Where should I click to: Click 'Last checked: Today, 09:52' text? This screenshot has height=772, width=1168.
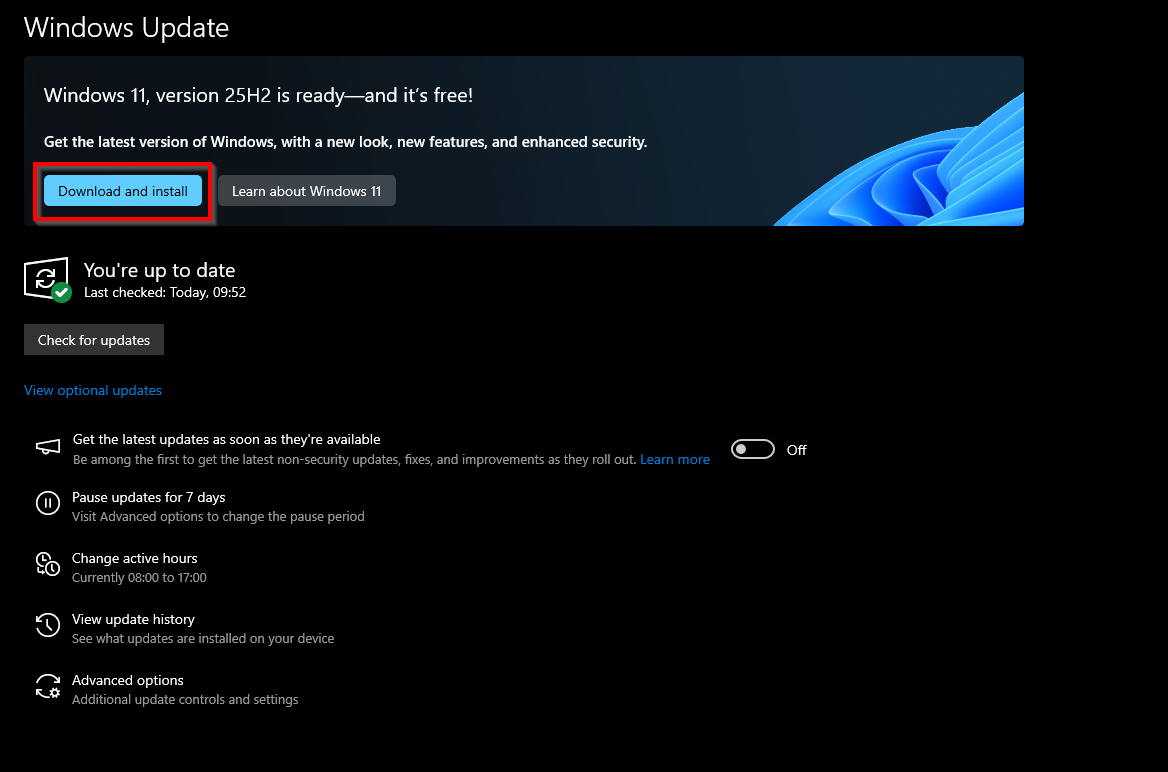[165, 293]
